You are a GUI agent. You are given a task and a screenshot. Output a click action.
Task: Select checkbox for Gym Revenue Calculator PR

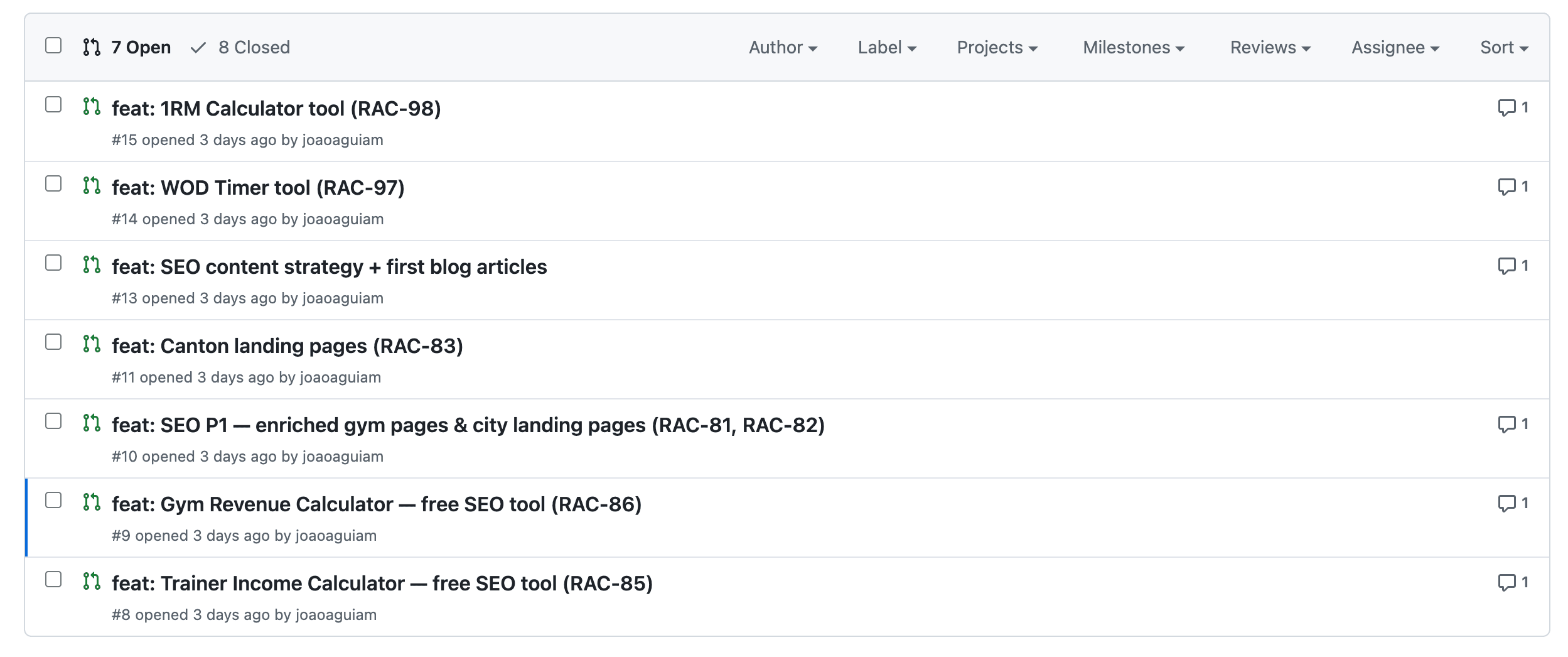coord(53,500)
